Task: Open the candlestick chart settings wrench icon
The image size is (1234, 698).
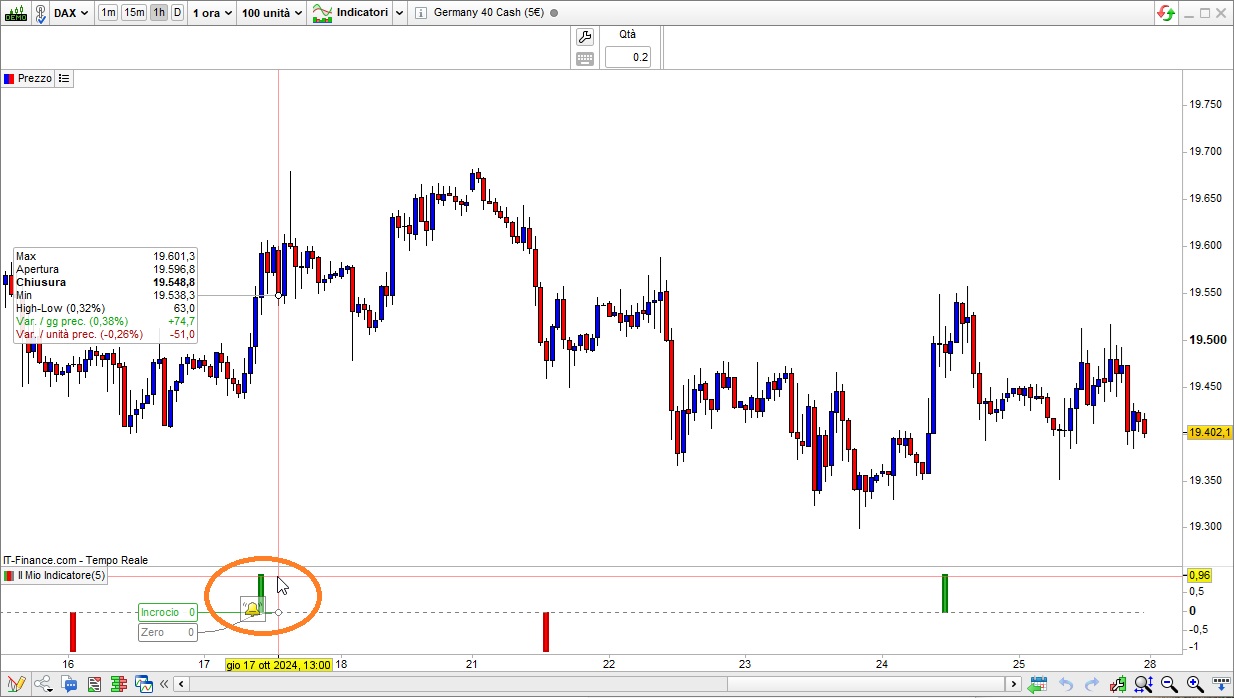Action: tap(1119, 685)
